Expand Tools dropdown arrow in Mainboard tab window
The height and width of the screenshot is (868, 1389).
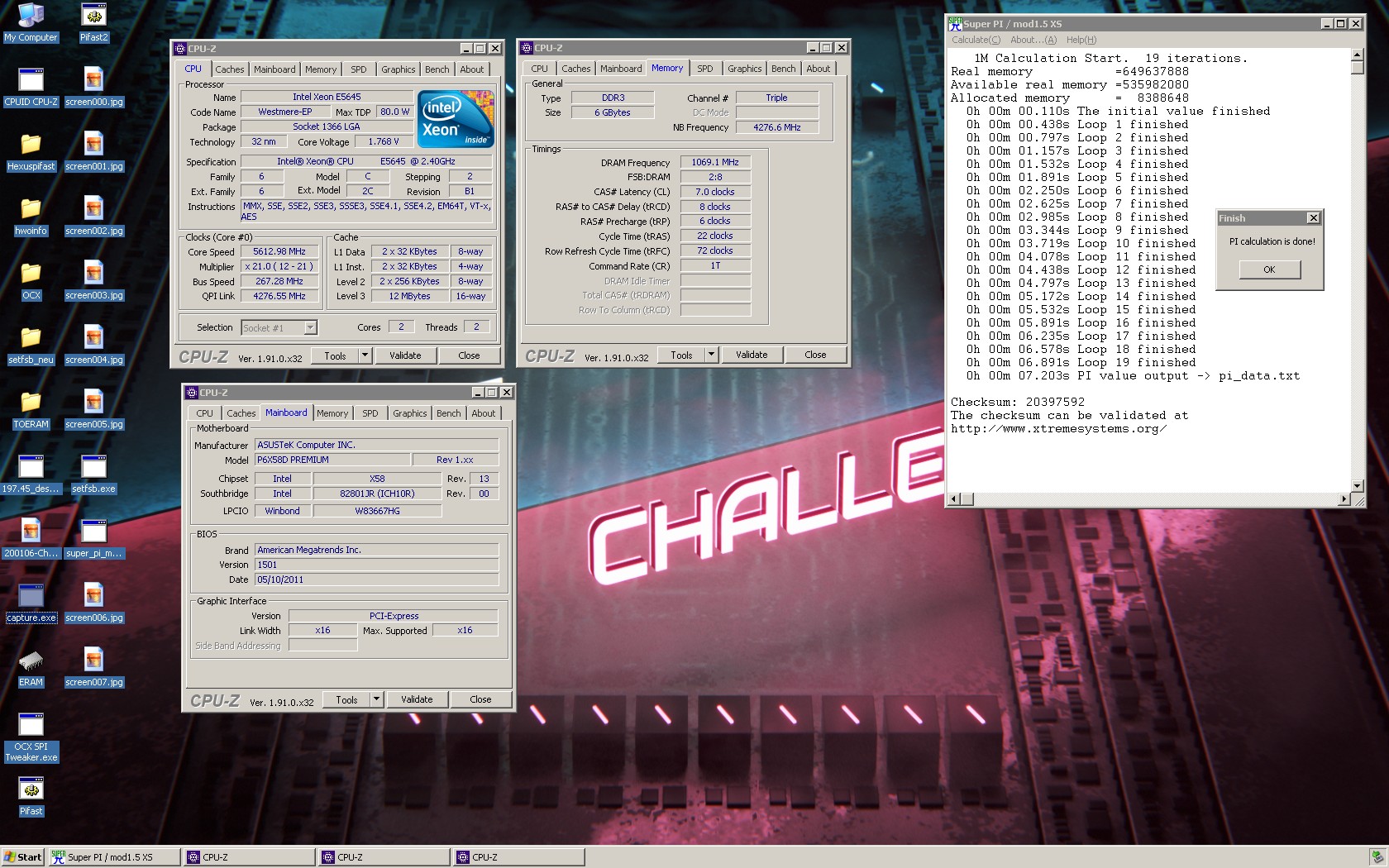[x=376, y=699]
